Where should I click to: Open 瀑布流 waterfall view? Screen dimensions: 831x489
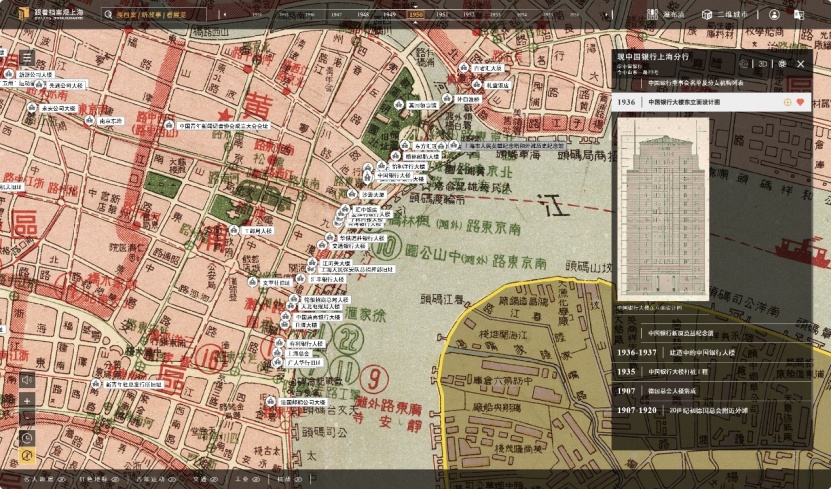(x=665, y=14)
